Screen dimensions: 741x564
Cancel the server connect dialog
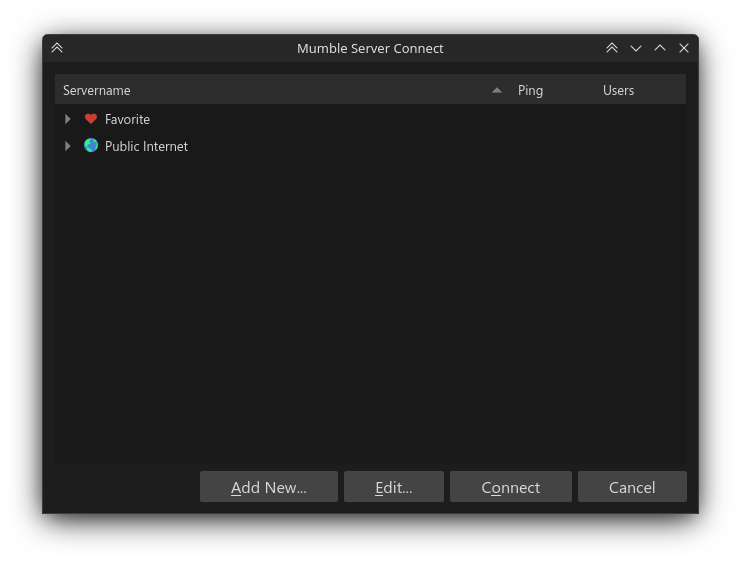(632, 487)
